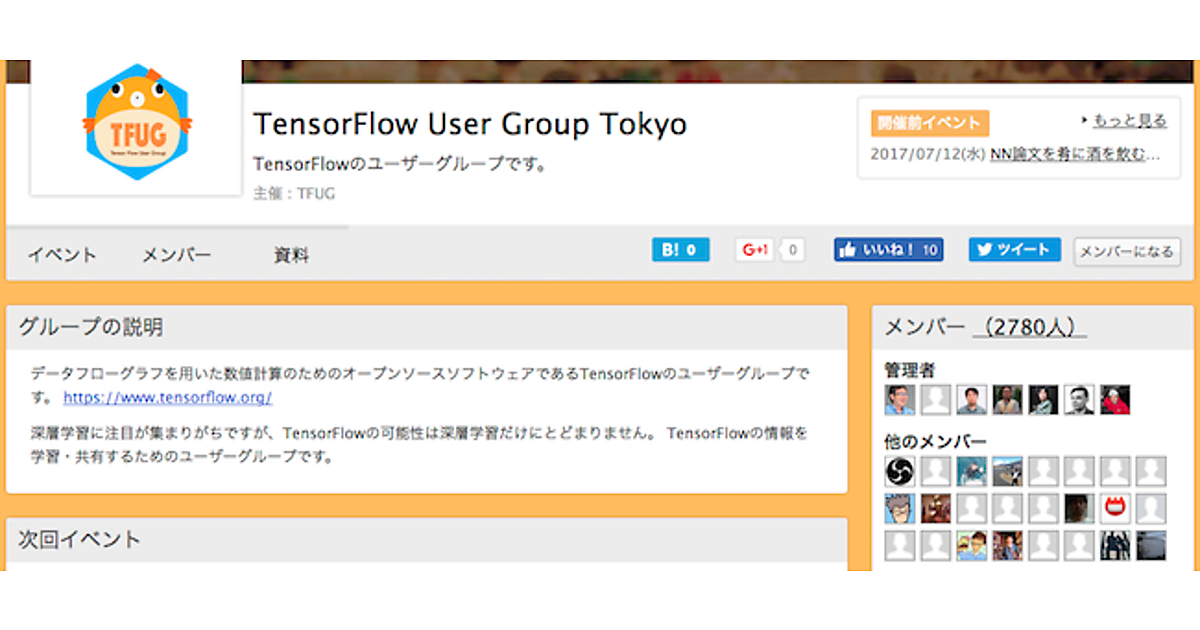
Task: Click the 次回イベント section heading
Action: (80, 539)
